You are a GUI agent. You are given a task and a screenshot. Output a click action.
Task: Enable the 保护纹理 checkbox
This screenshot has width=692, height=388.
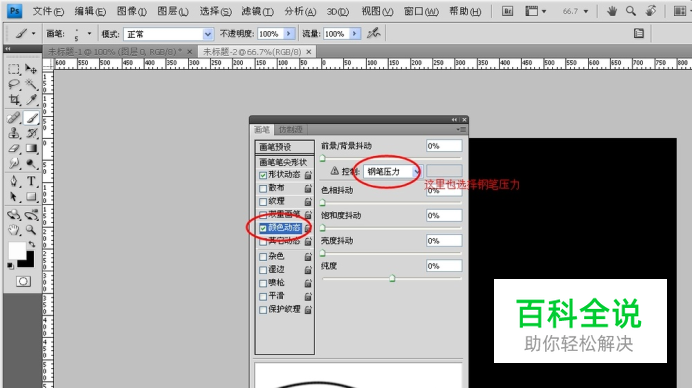(263, 309)
